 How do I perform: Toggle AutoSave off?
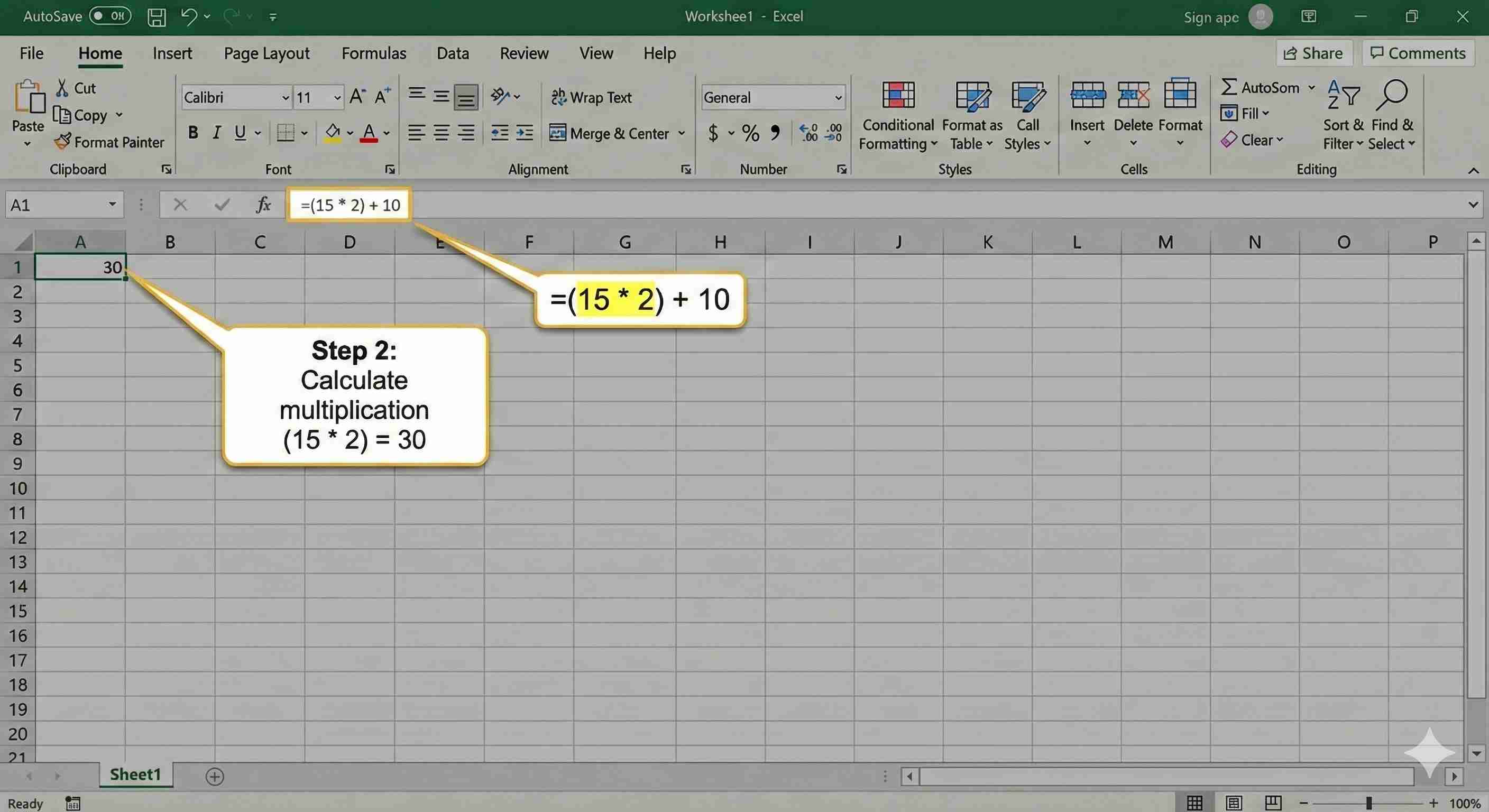[110, 16]
